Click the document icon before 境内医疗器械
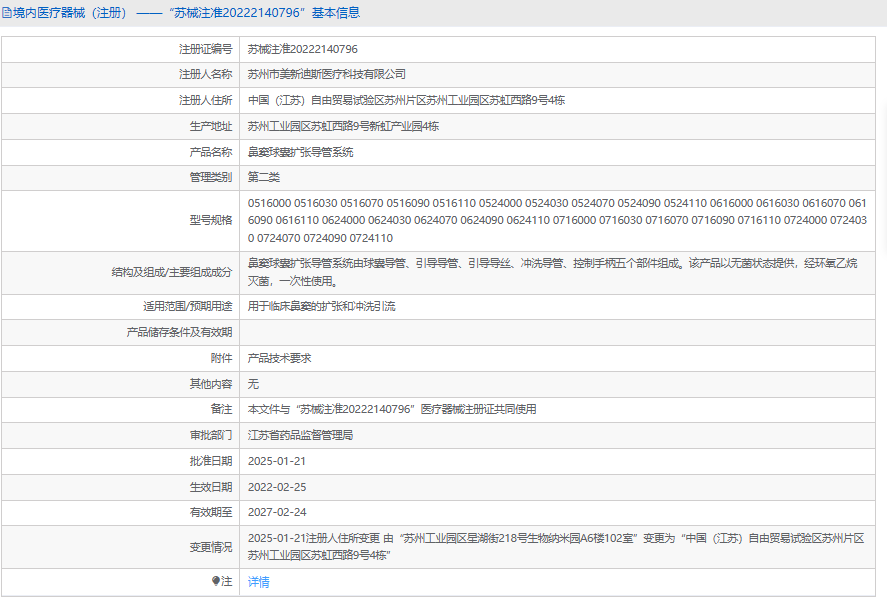The width and height of the screenshot is (887, 602). (x=7, y=13)
